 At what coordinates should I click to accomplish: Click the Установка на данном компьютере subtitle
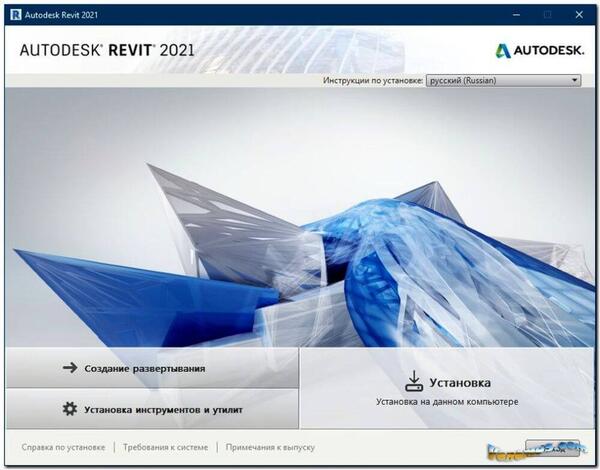(447, 402)
